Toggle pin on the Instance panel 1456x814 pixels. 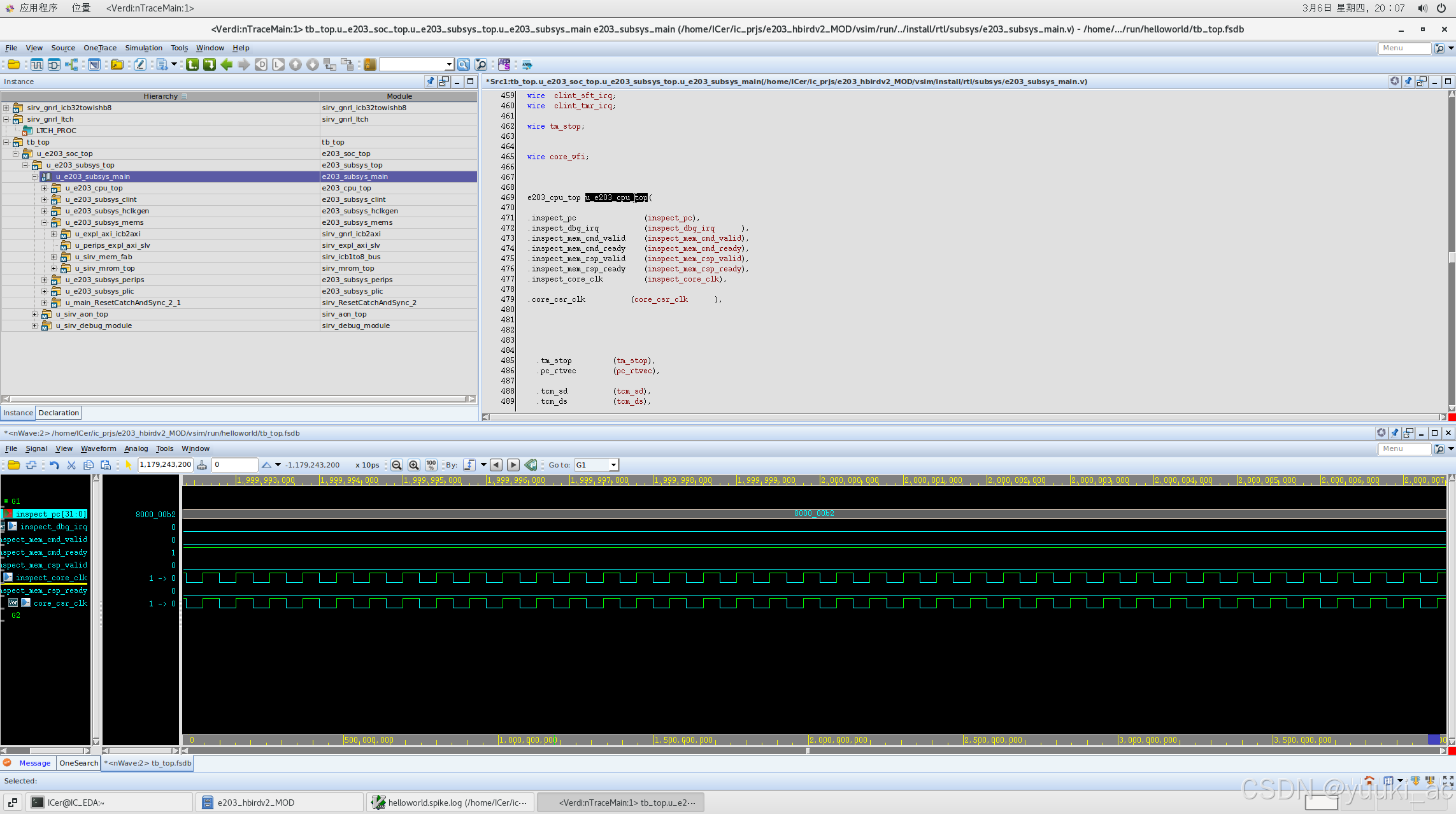[431, 82]
